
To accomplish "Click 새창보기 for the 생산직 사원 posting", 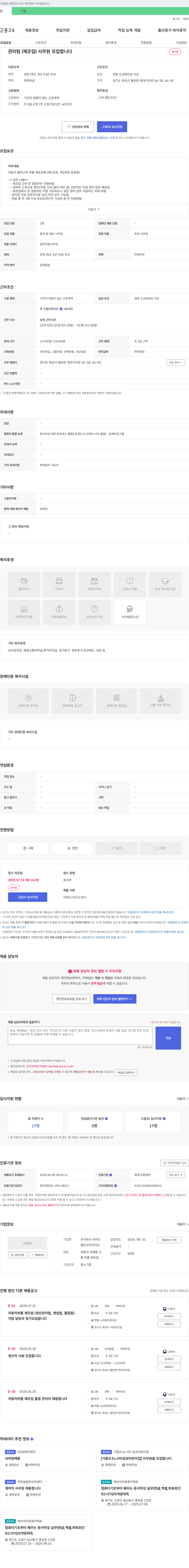I will pyautogui.click(x=169, y=1367).
